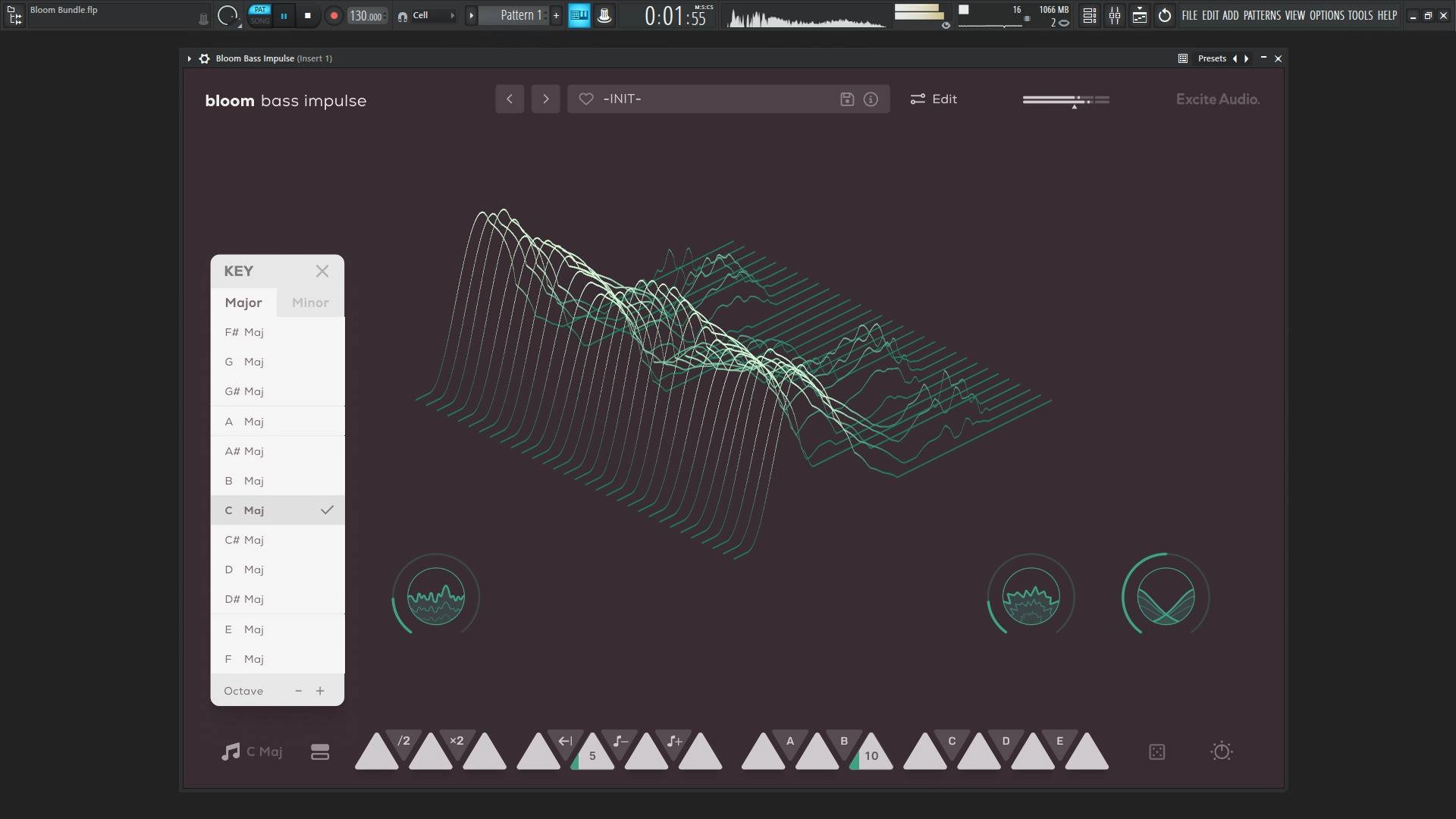Select G Maj key

278,362
